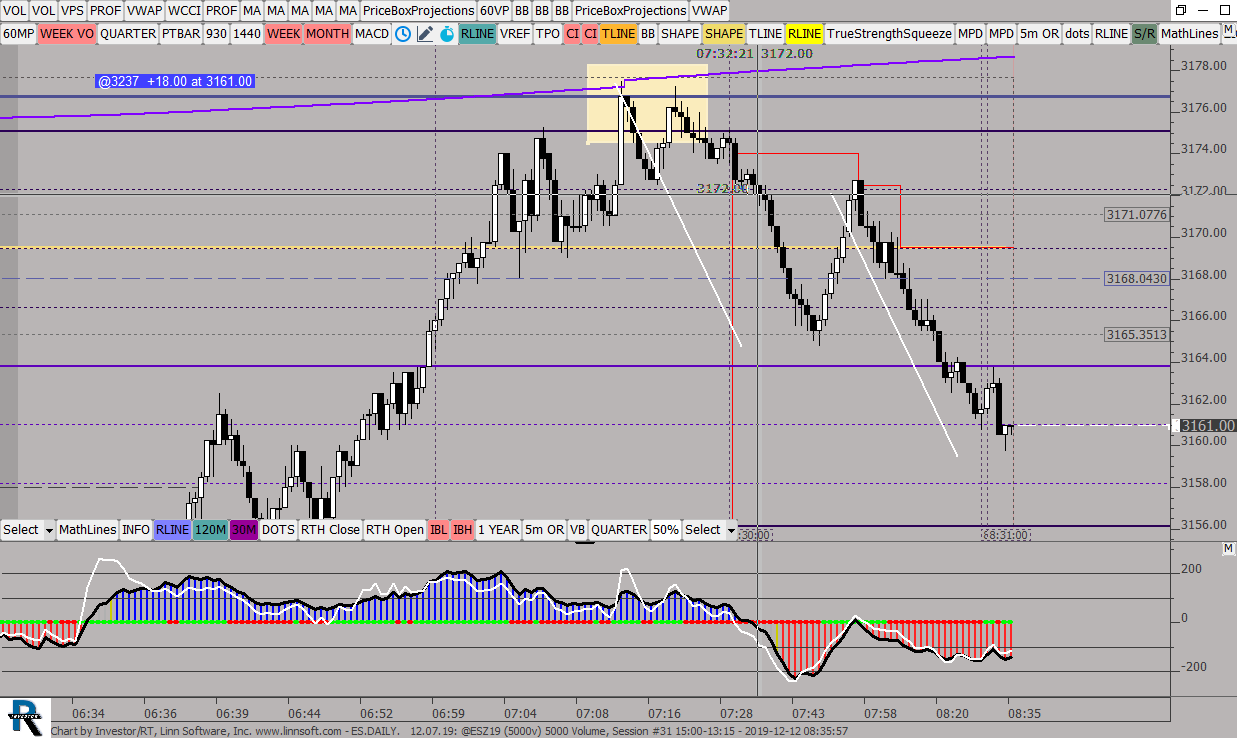Click the blue stopwatch timer icon
The width and height of the screenshot is (1237, 738).
pos(447,33)
